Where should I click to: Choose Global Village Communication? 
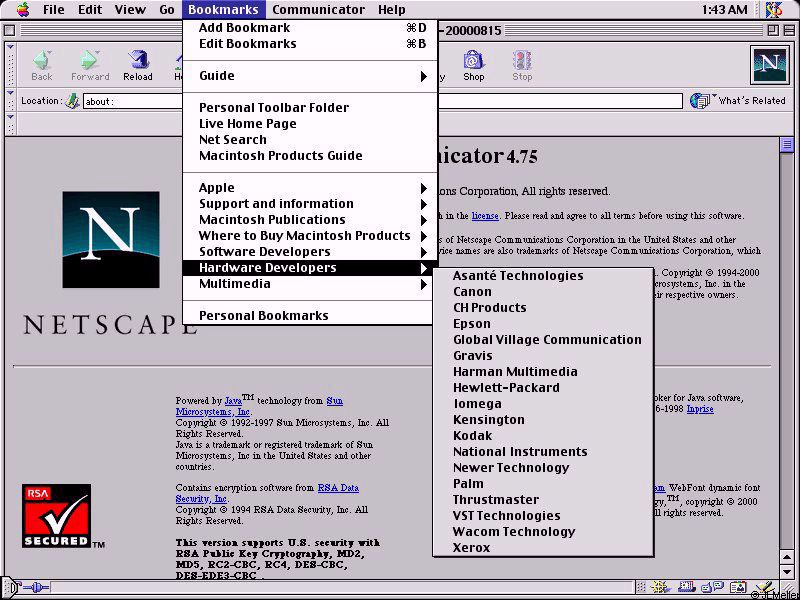pos(543,340)
